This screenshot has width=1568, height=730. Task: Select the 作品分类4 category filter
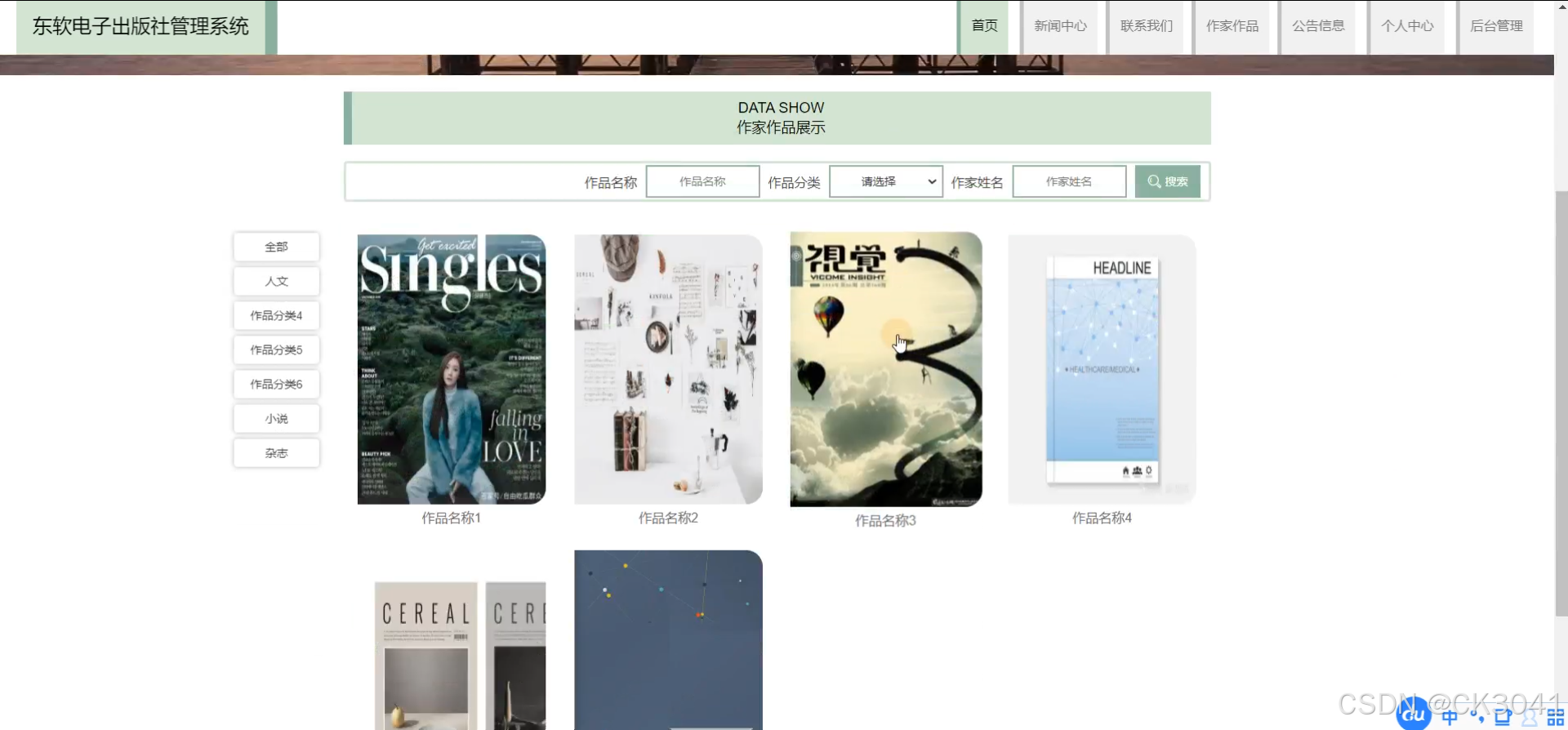pos(276,315)
